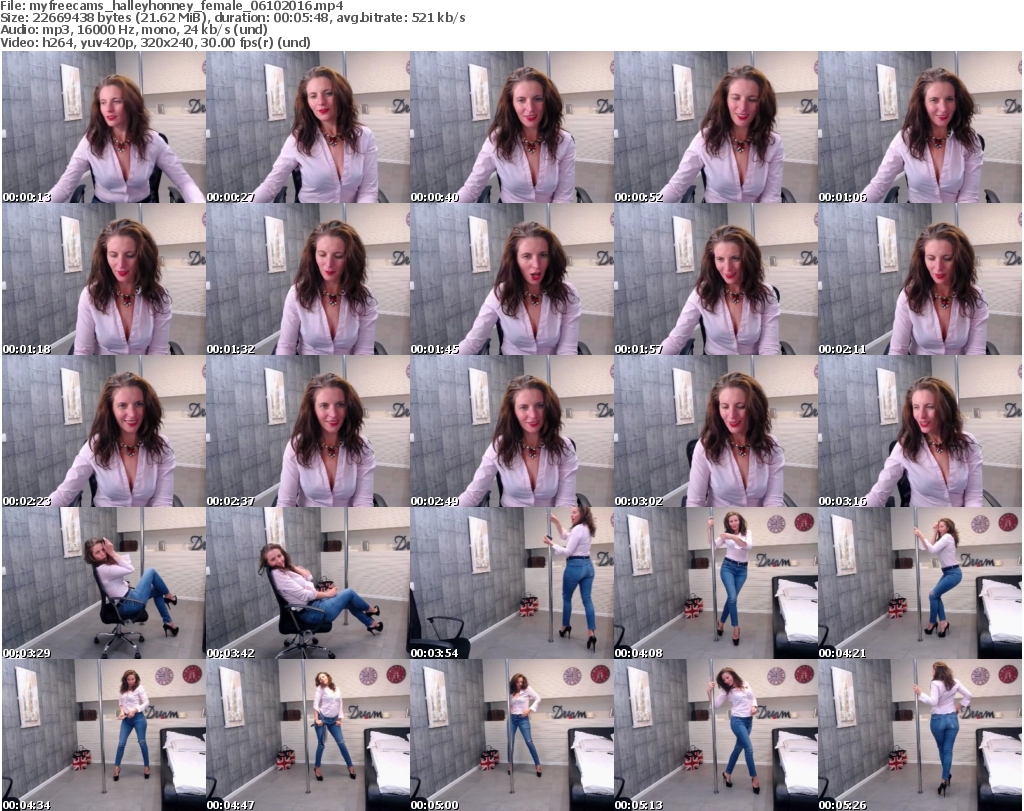Select the thumbnail frame stamped 00:00:13
Screen dimensions: 1024x811
(104, 127)
